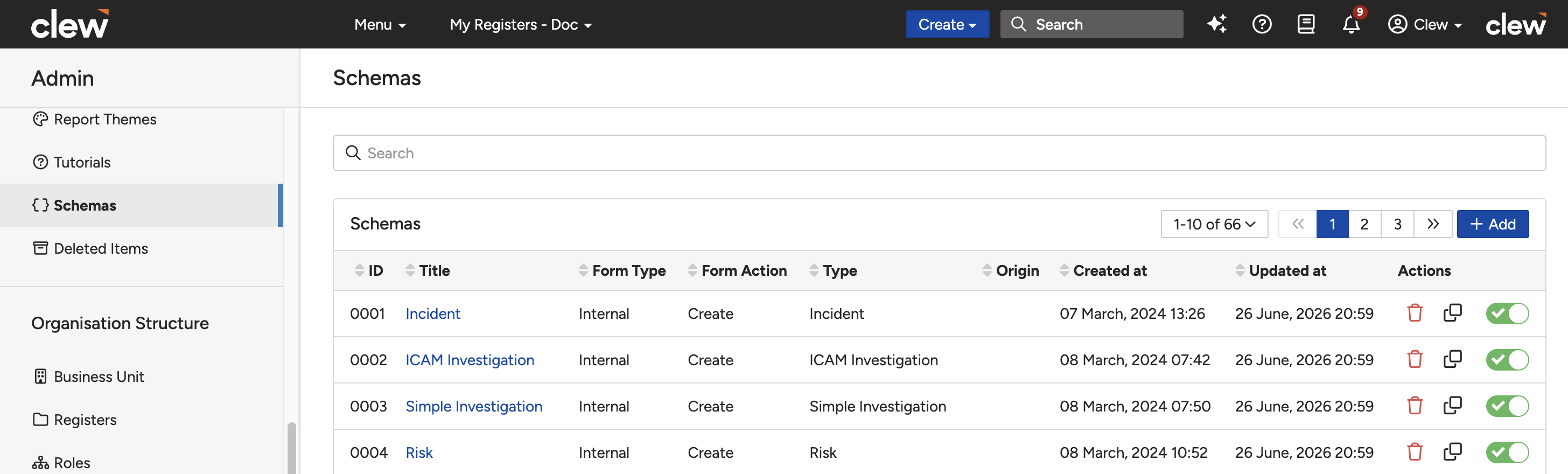Image resolution: width=1568 pixels, height=474 pixels.
Task: Open the ICAM Investigation schema link
Action: (470, 359)
